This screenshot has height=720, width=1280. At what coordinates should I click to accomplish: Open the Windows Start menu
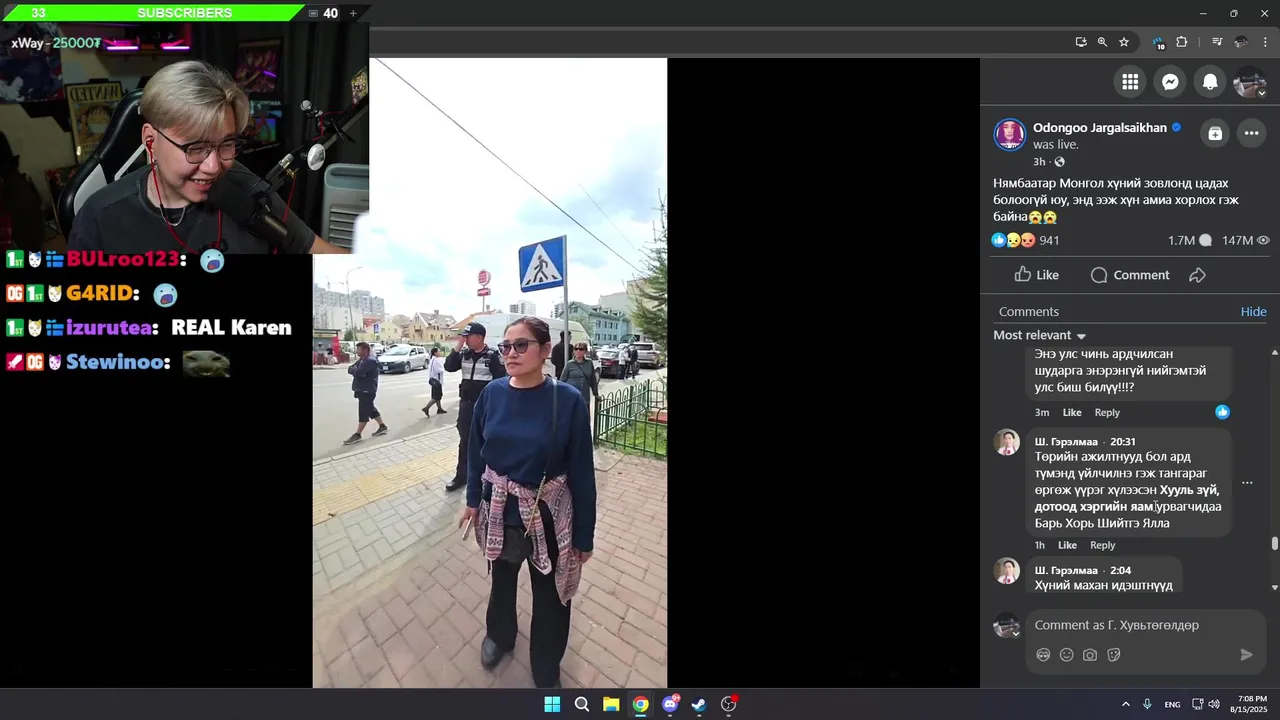tap(552, 704)
